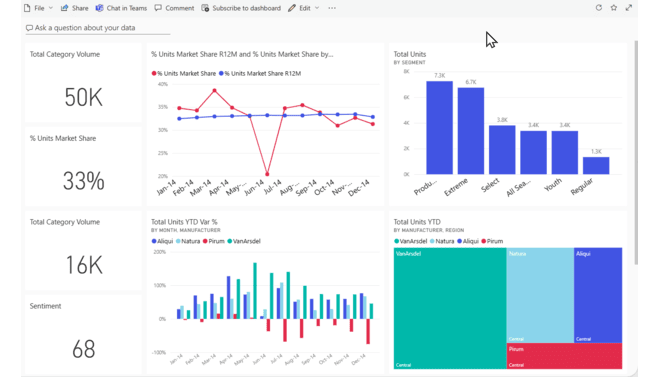Screen dimensions: 660x377
Task: Click the Ask a question input field
Action: [98, 28]
